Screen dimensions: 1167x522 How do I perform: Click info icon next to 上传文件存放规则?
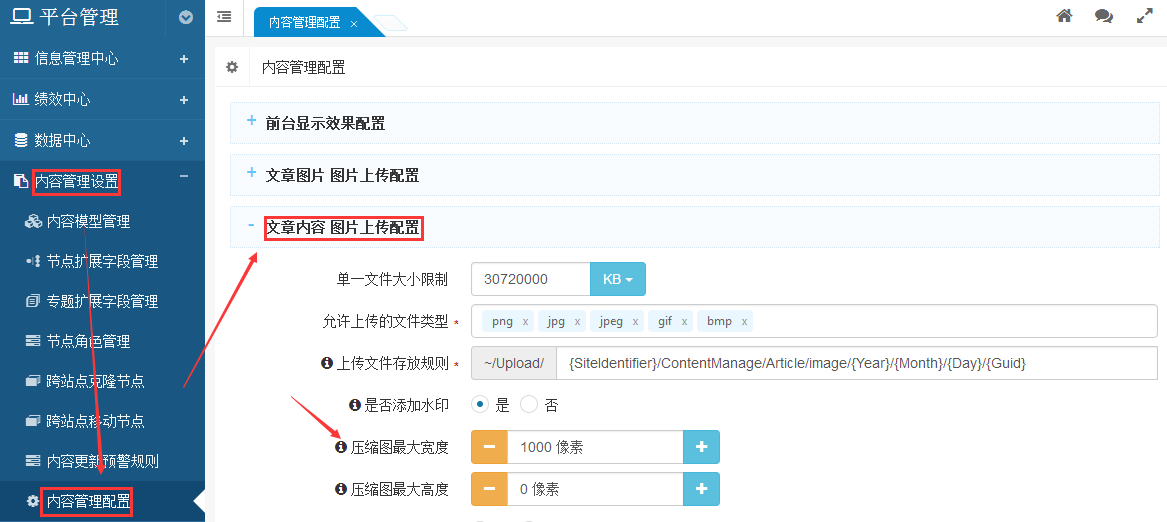pyautogui.click(x=327, y=363)
